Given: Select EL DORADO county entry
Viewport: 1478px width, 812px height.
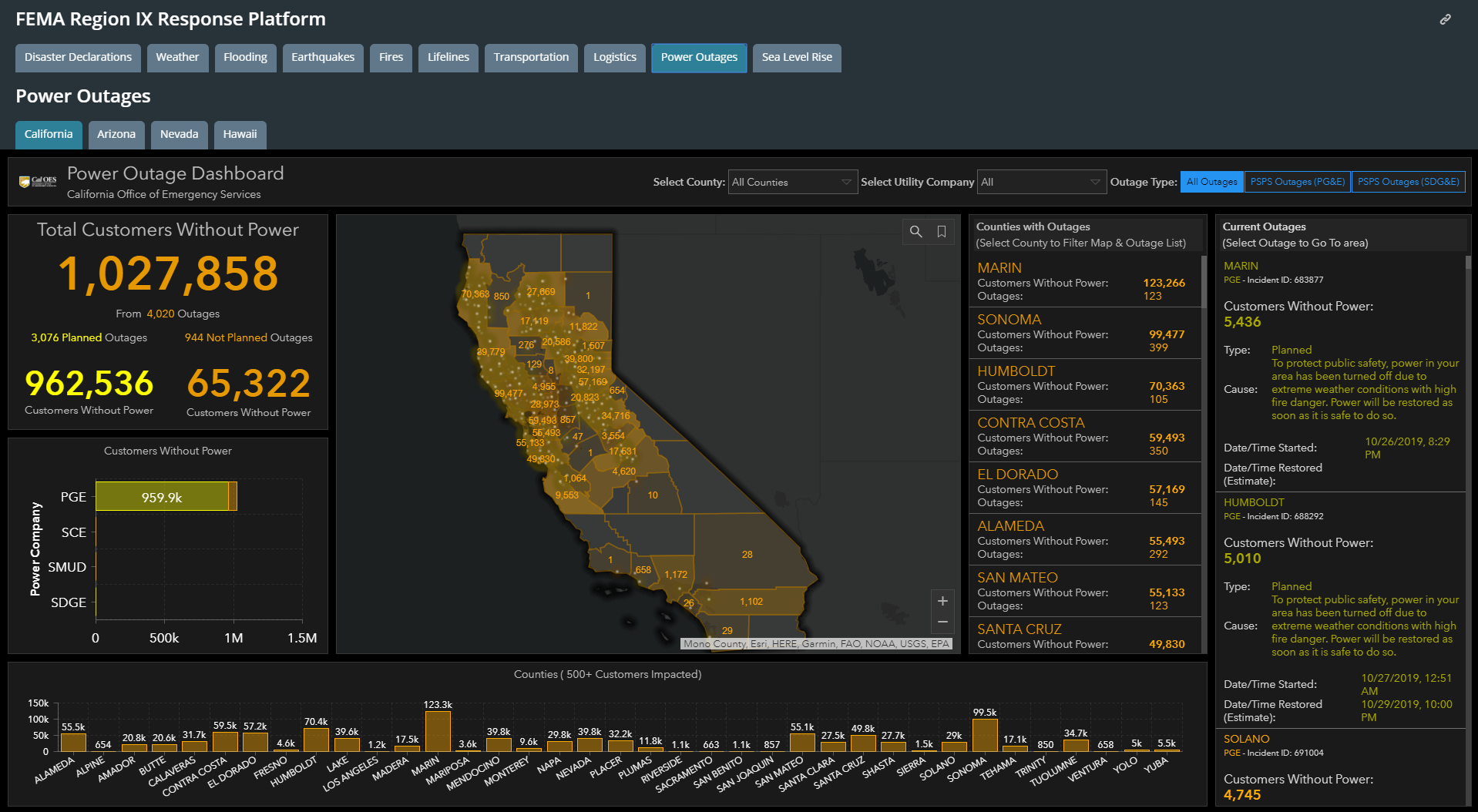Looking at the screenshot, I should point(1084,488).
